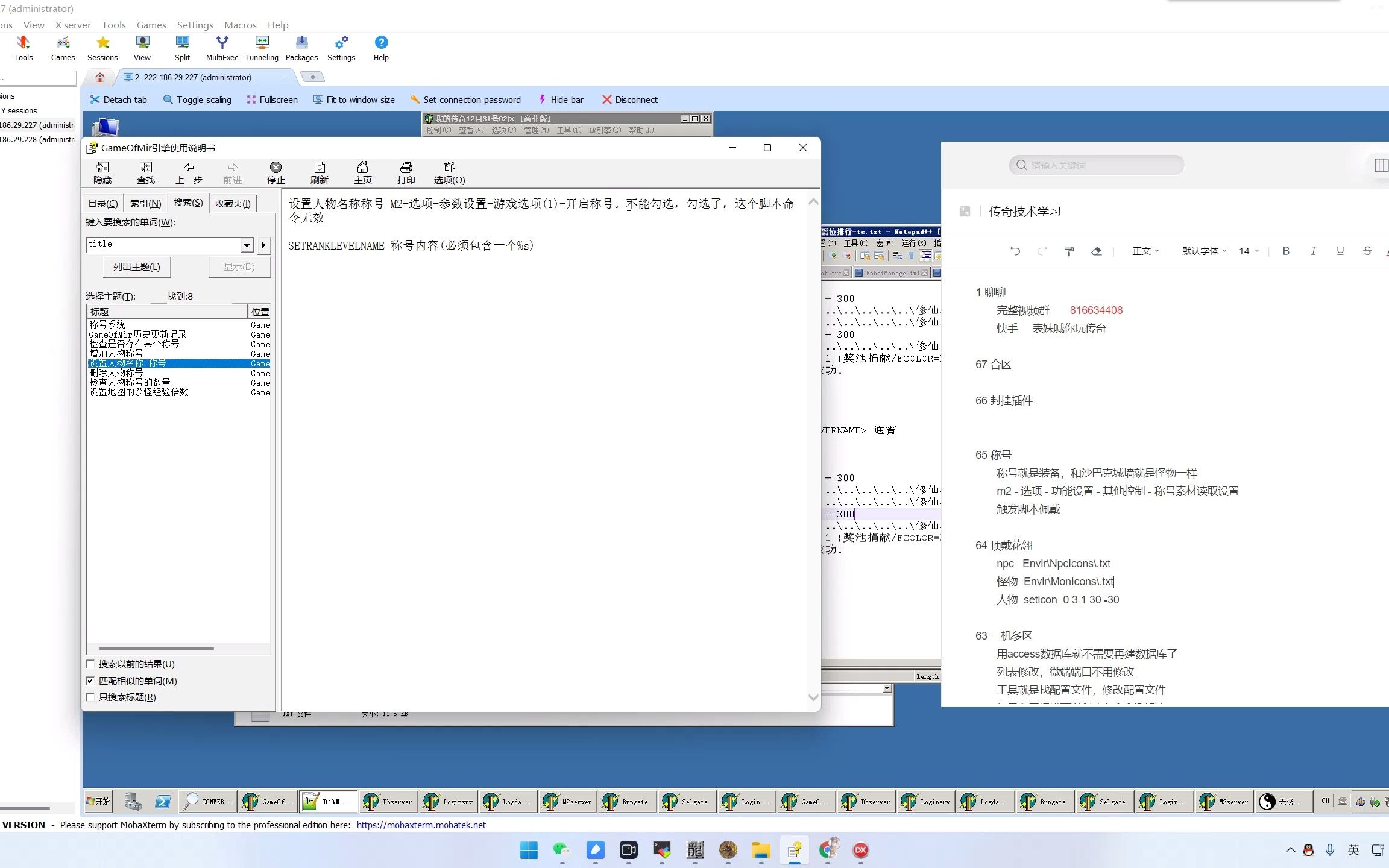Click the 隐藏 hide panel icon
This screenshot has width=1389, height=868.
point(102,172)
